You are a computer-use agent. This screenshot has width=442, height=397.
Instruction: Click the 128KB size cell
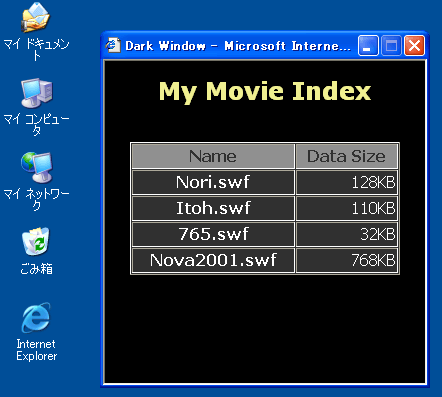tap(347, 182)
